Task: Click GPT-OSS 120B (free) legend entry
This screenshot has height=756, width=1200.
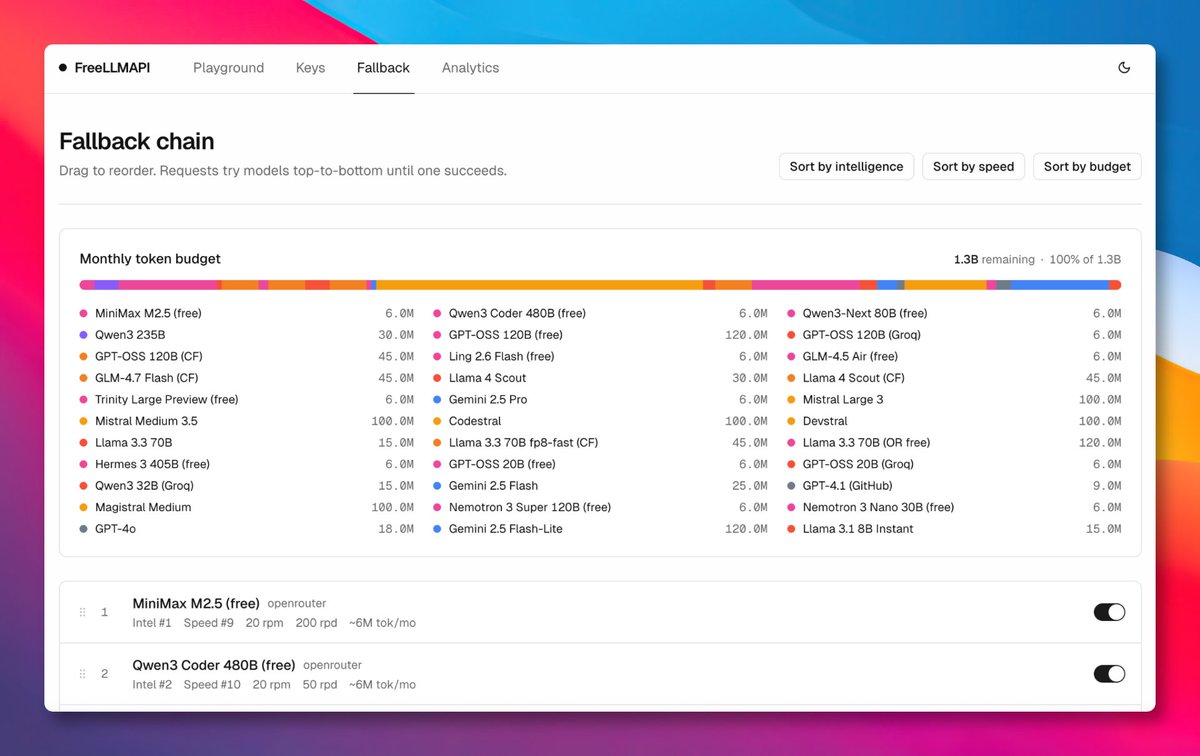Action: coord(506,335)
